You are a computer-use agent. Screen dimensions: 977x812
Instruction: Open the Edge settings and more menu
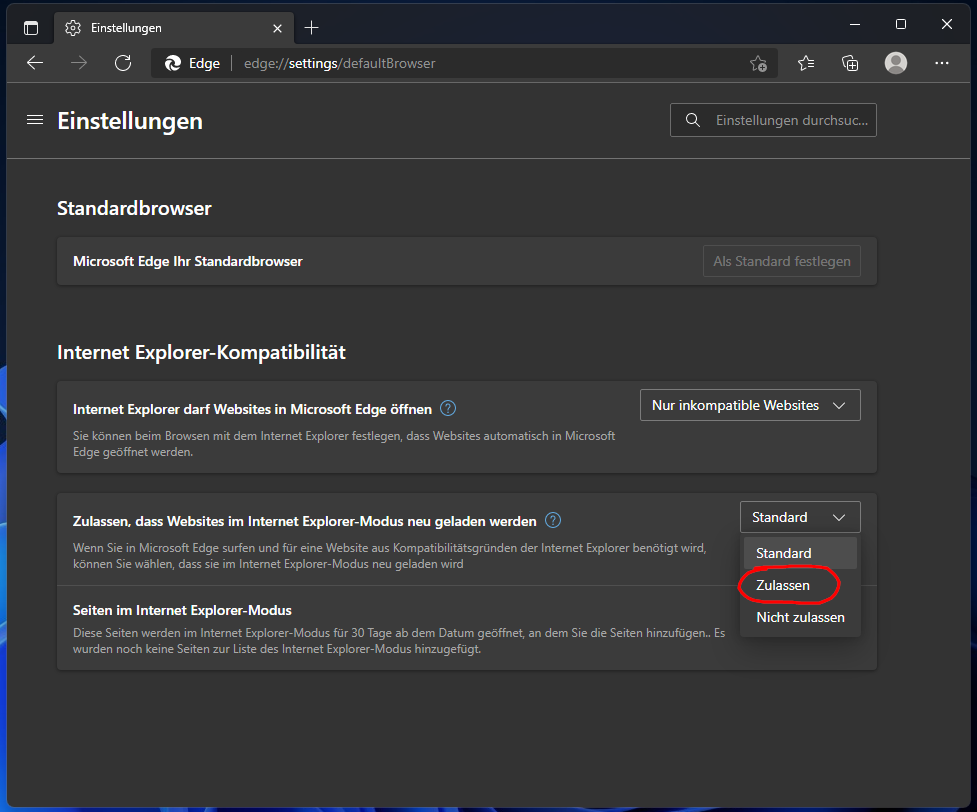click(941, 63)
